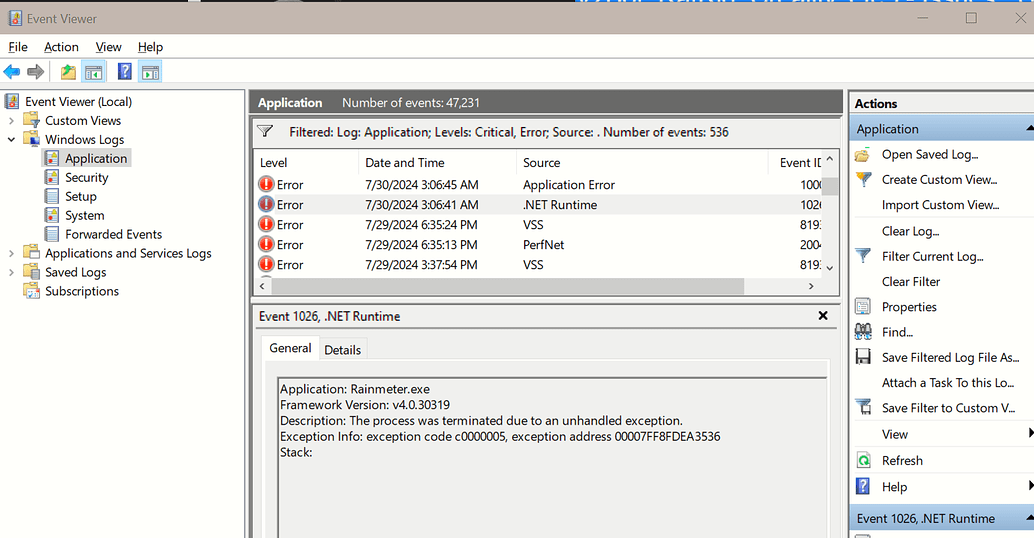The width and height of the screenshot is (1034, 538).
Task: Click the Event Viewer title bar icon
Action: point(15,18)
